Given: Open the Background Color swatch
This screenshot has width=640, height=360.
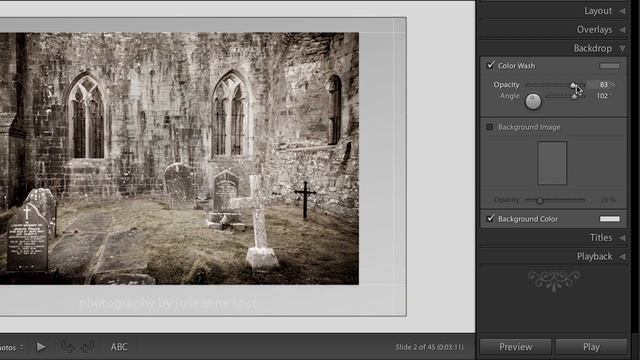Looking at the screenshot, I should 609,219.
